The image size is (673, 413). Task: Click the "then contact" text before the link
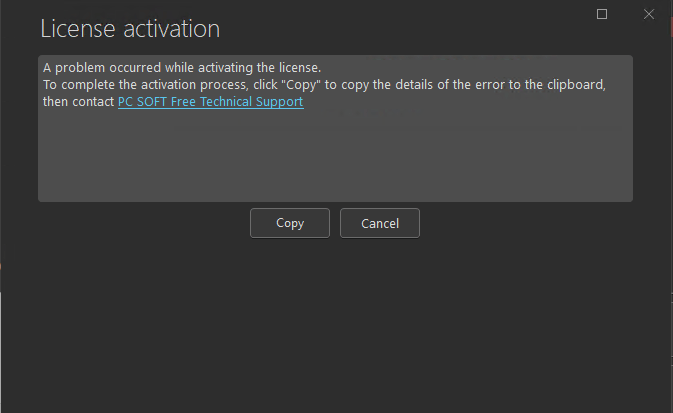coord(78,102)
